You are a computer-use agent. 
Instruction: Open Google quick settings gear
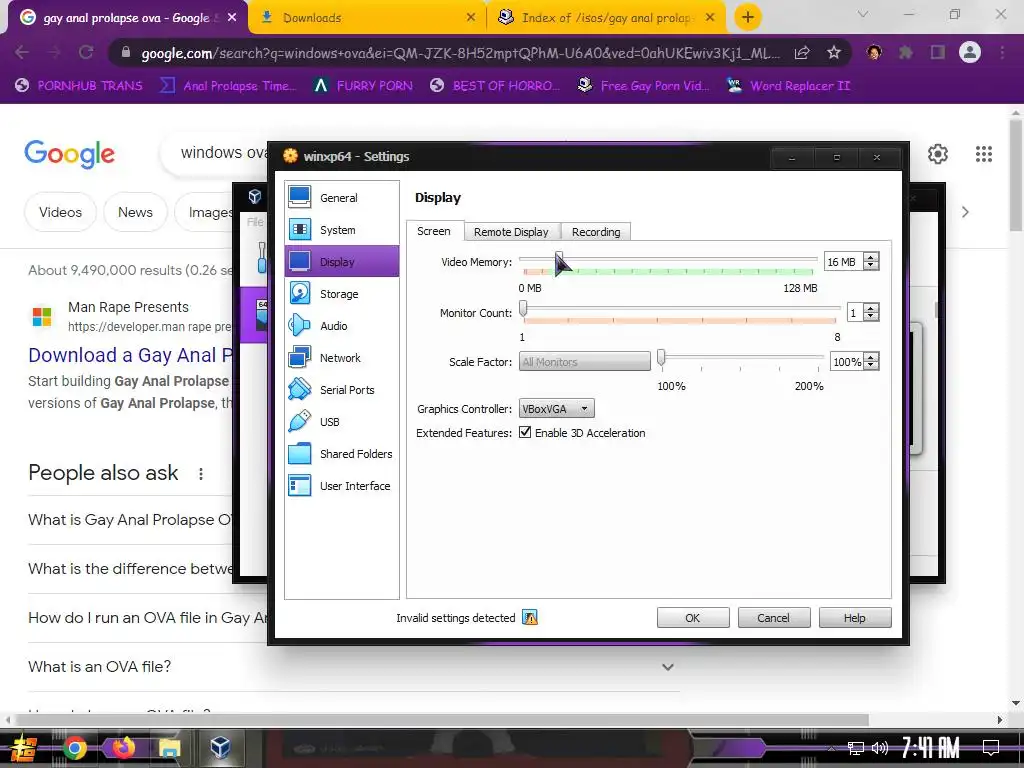pos(938,154)
